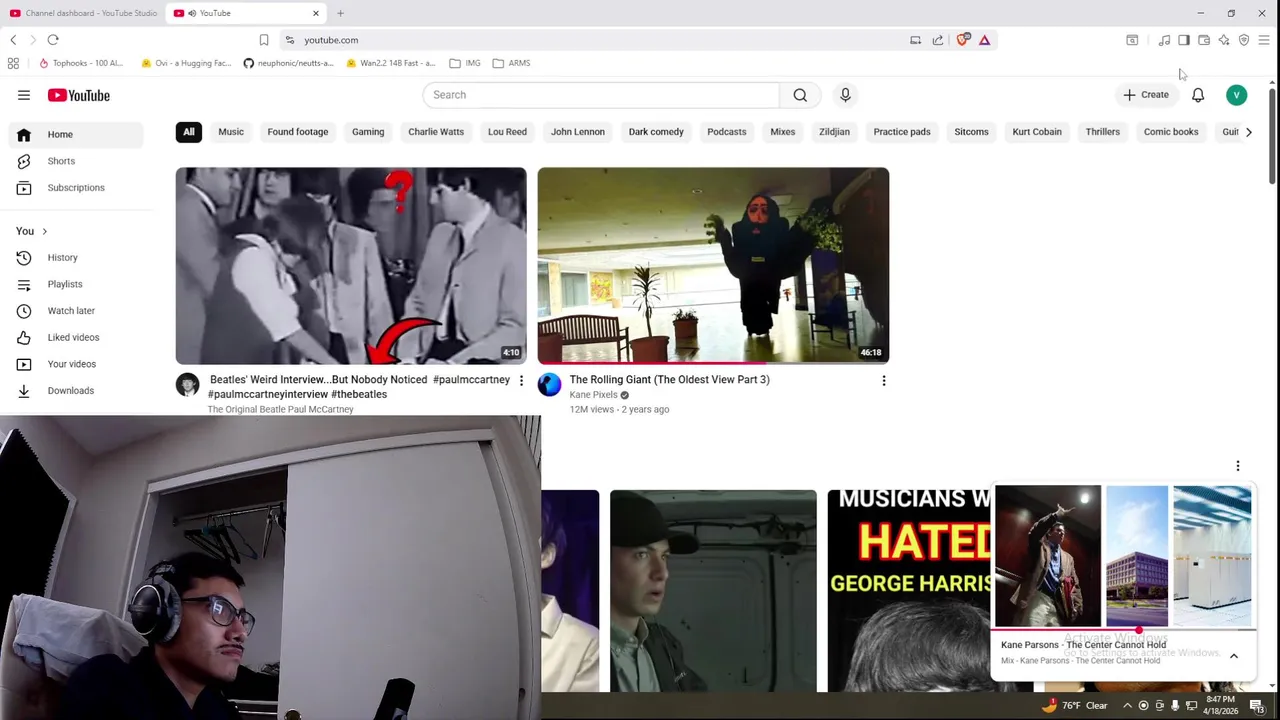Open The Original Beatle Paul McCartney channel
The image size is (1280, 720).
point(280,409)
